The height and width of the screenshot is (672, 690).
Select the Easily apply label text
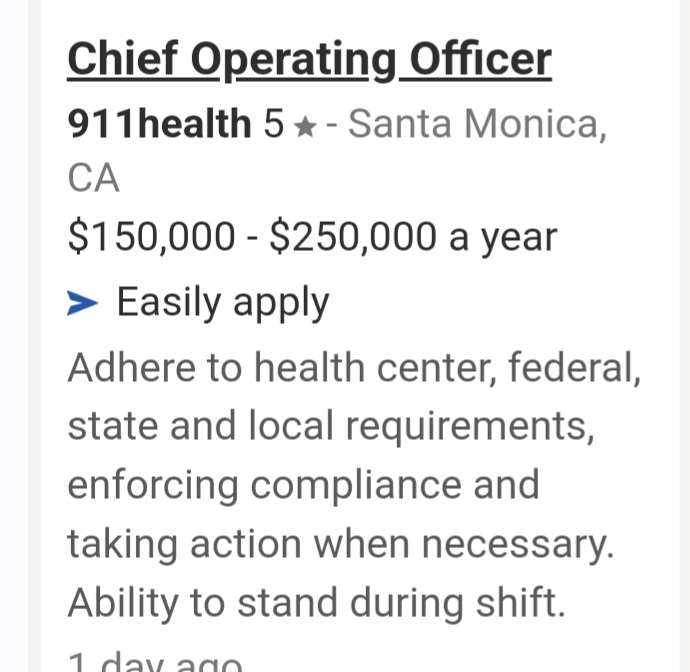[x=223, y=302]
